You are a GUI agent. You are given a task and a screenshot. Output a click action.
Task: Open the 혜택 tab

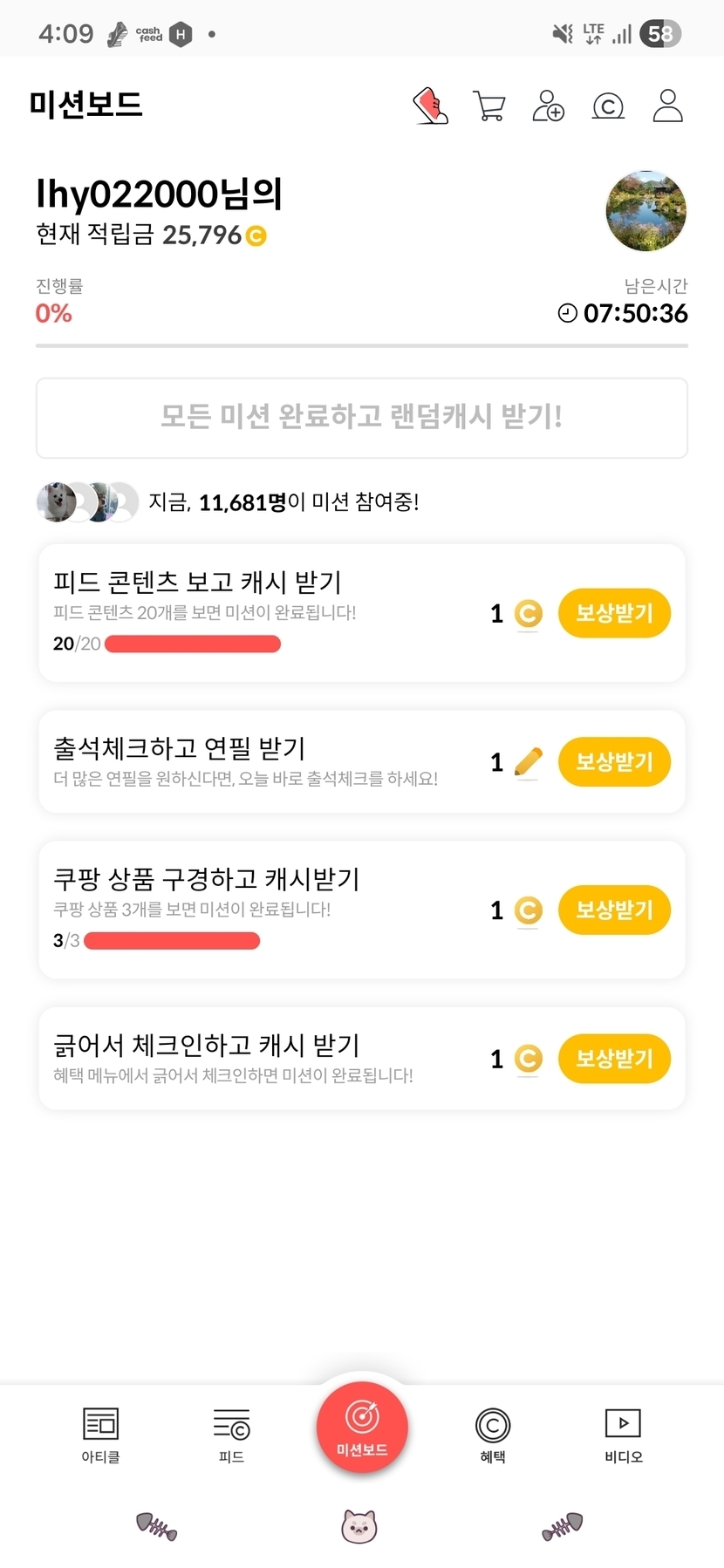(x=493, y=1435)
